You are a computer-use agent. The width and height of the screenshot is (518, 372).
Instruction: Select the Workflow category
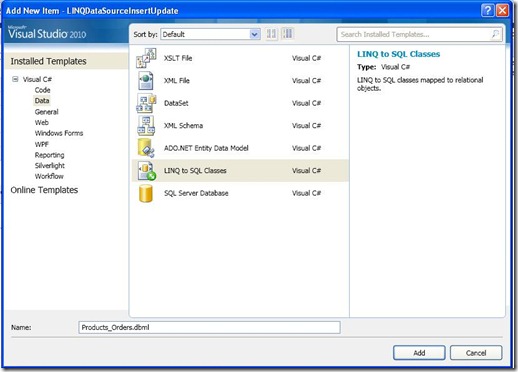49,176
